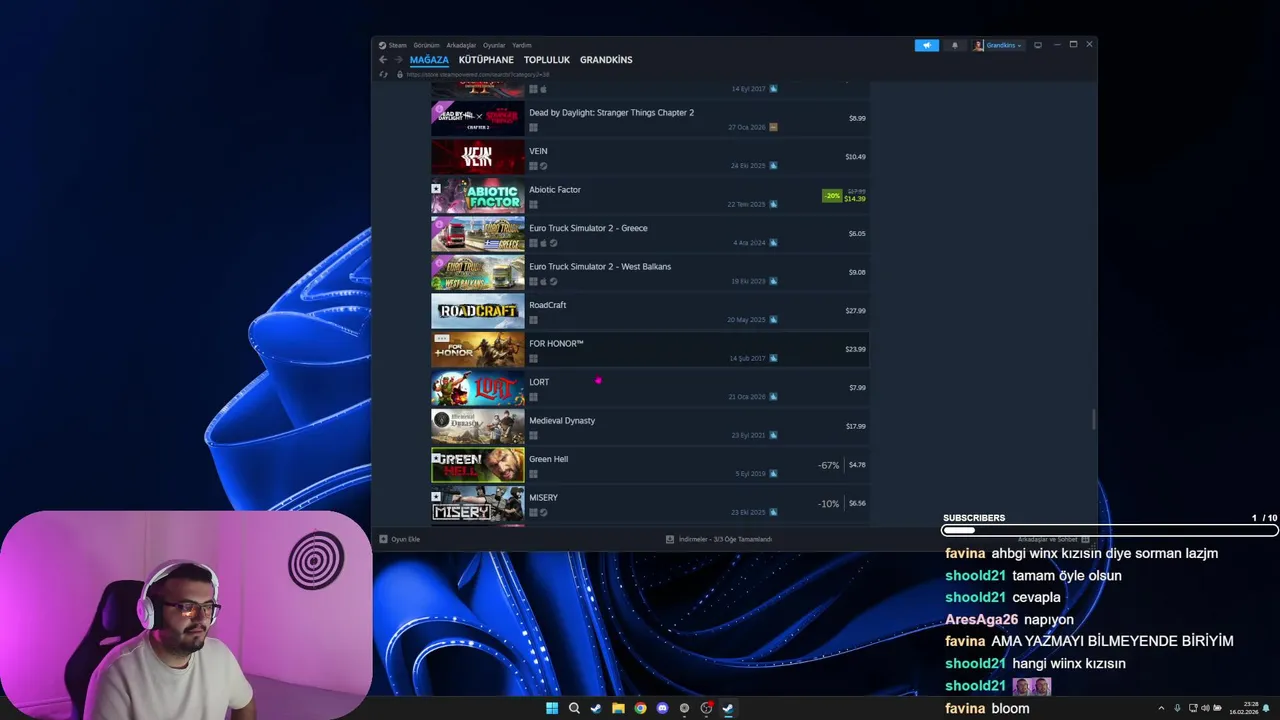Click the LORT thumbnail image
This screenshot has width=1280, height=720.
click(477, 388)
